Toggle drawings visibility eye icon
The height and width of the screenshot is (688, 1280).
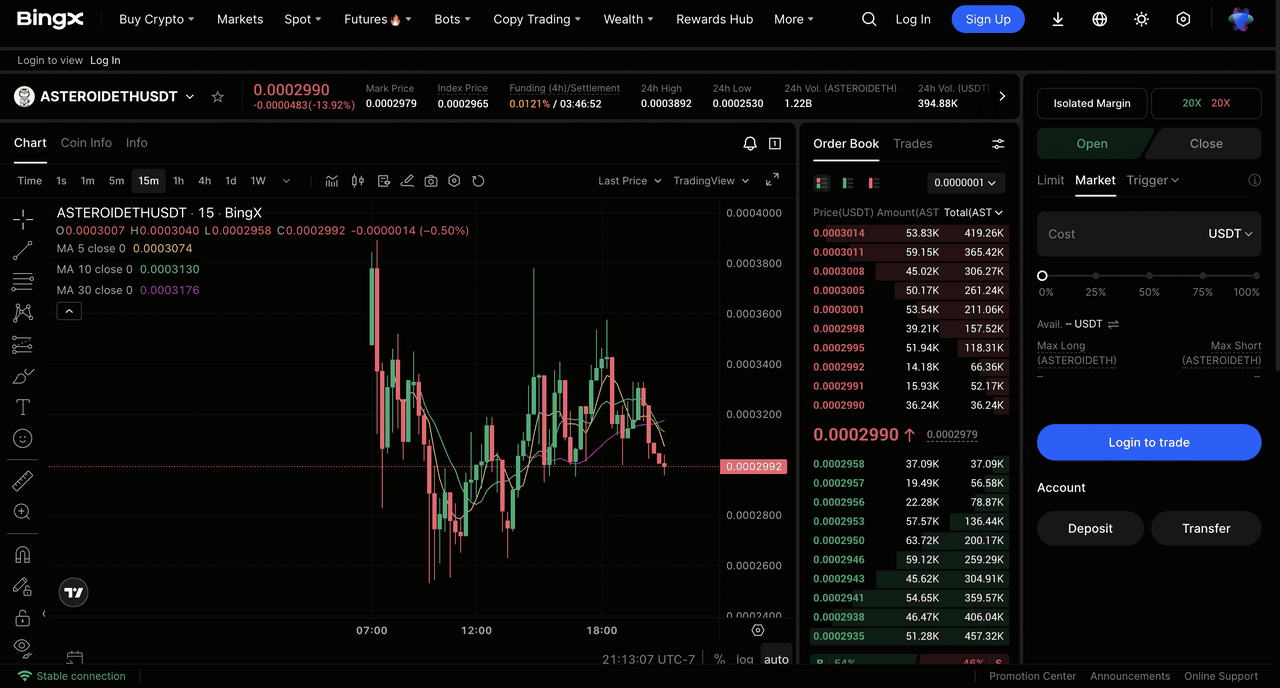click(22, 647)
